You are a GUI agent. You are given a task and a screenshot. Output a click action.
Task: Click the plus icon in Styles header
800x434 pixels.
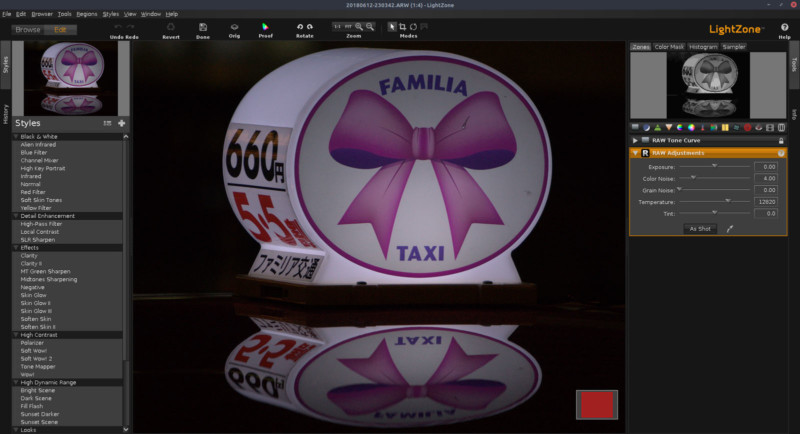(x=121, y=123)
